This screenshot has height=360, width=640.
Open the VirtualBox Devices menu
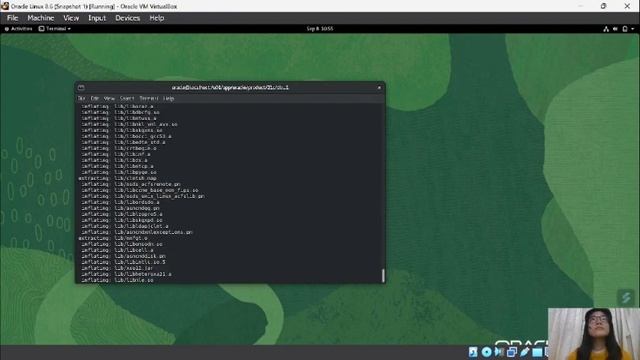coord(127,18)
